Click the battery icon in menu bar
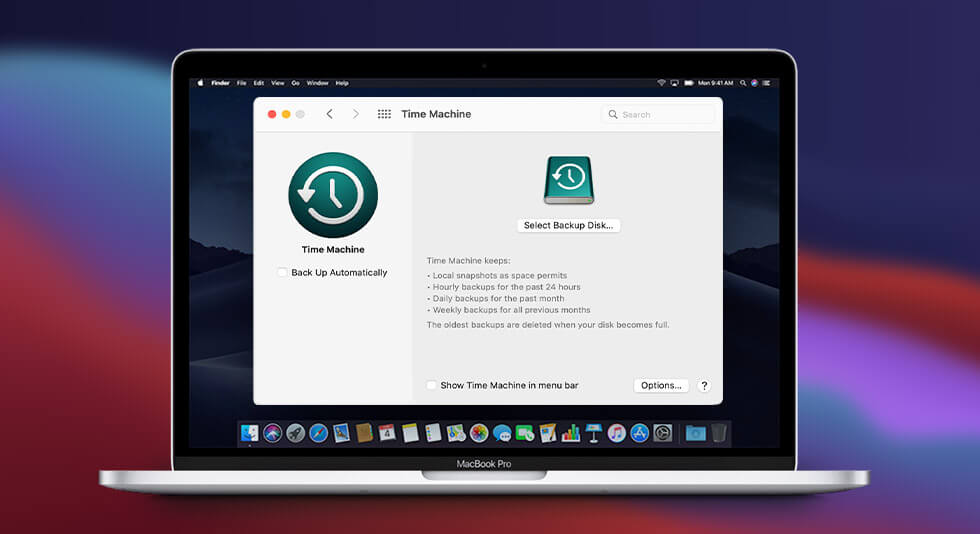The width and height of the screenshot is (980, 534). pyautogui.click(x=689, y=83)
